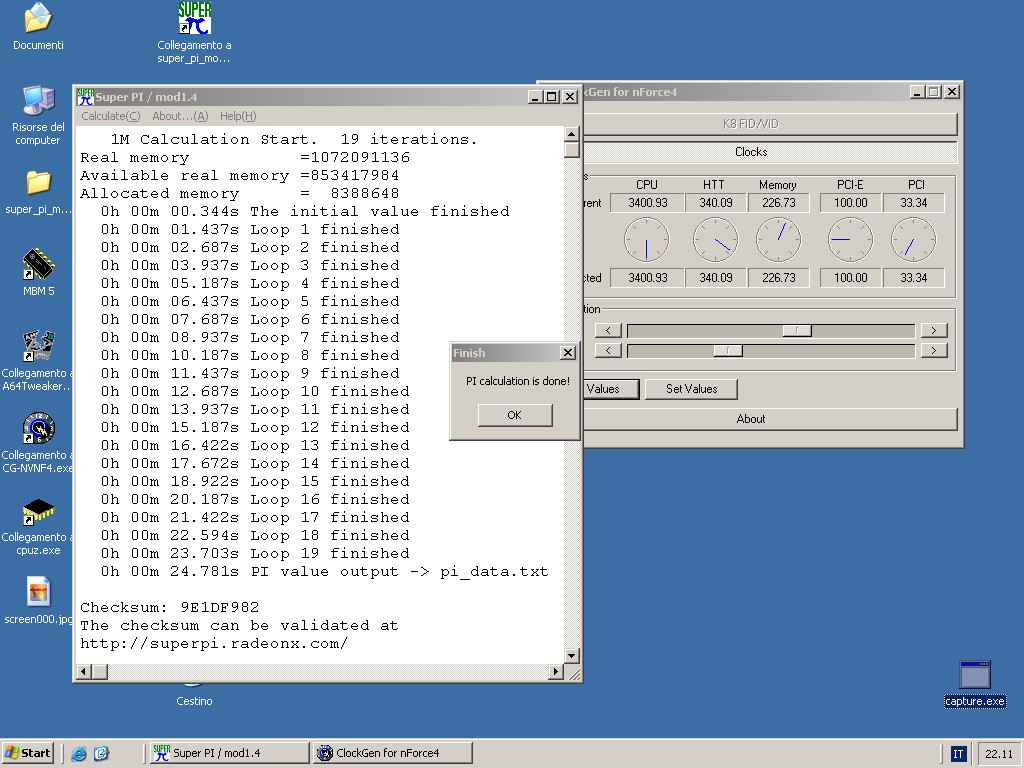The image size is (1024, 768).
Task: Open the Start menu
Action: [27, 753]
